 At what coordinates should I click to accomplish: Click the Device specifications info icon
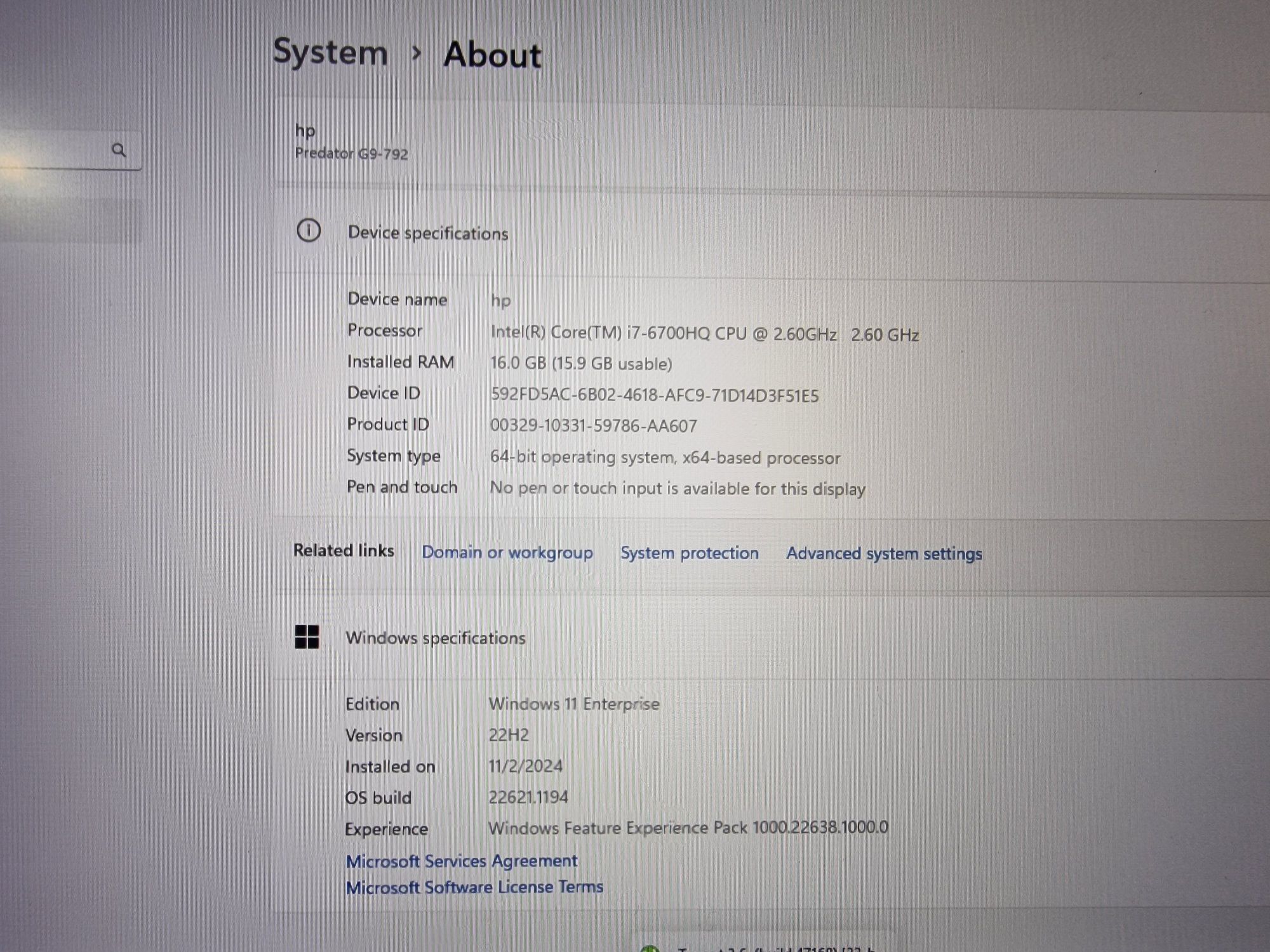coord(309,230)
